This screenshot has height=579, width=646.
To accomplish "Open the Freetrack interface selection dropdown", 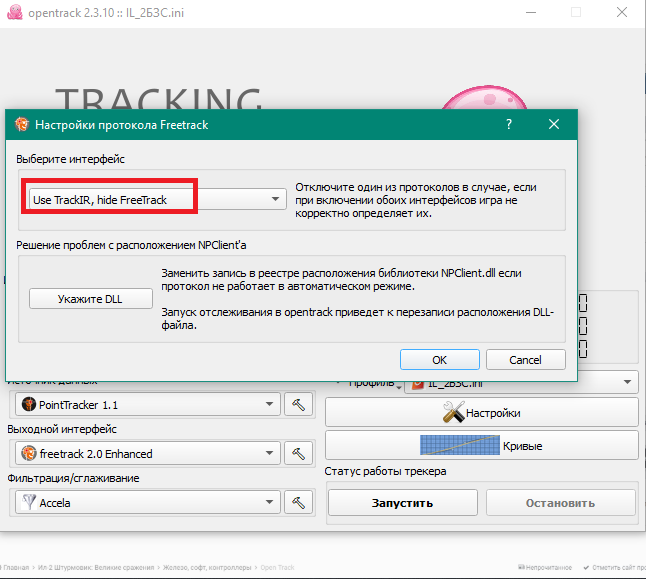I will pos(157,199).
